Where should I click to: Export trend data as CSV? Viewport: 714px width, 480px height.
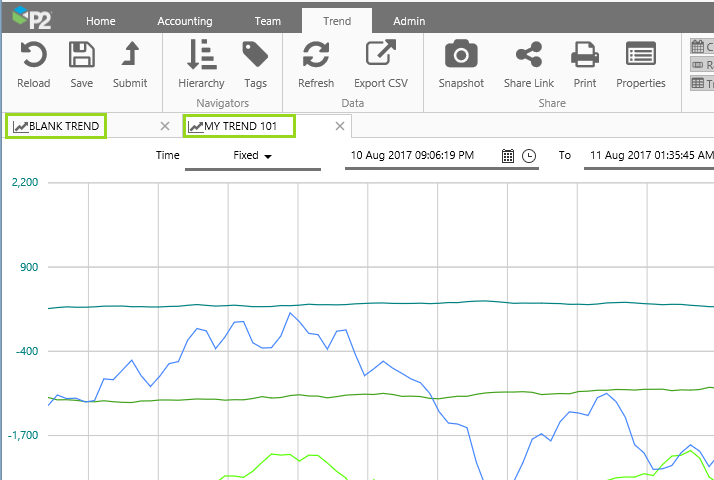pos(380,55)
